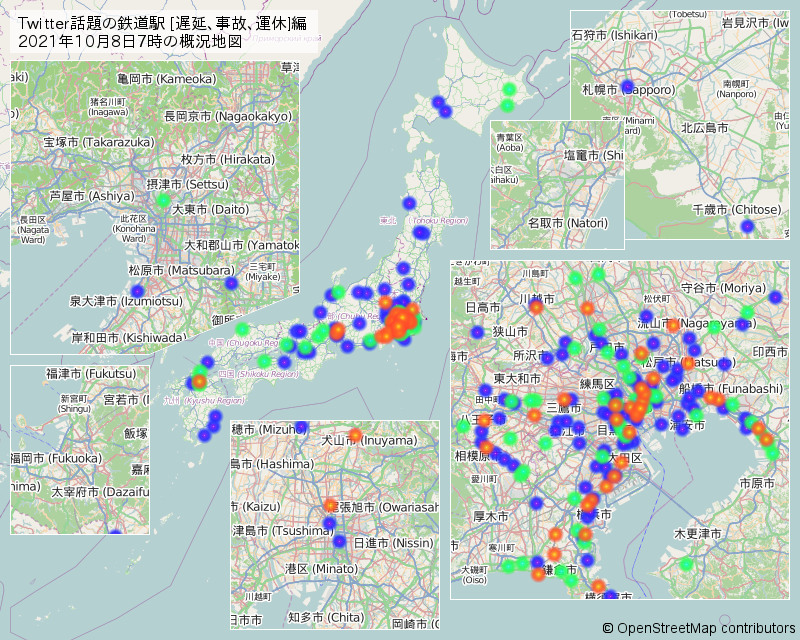
Task: Click the blue marker right of 守谷市 (Moriya)
Action: [775, 297]
